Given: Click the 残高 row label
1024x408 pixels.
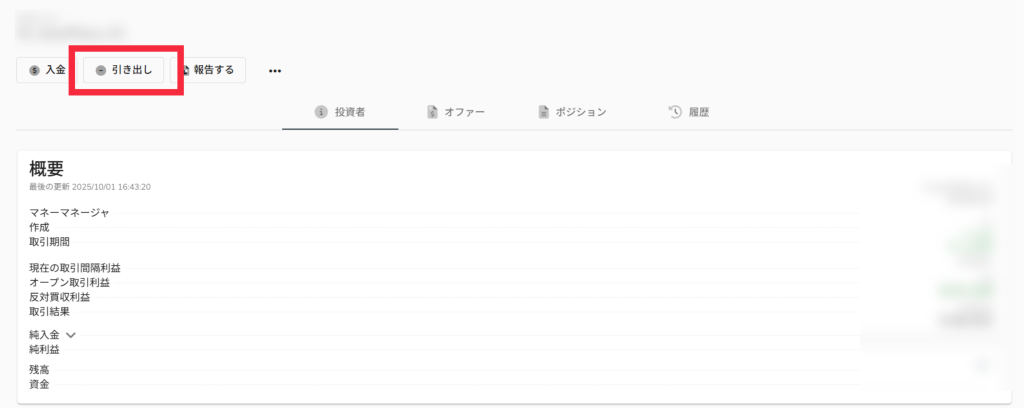Looking at the screenshot, I should click(x=39, y=370).
